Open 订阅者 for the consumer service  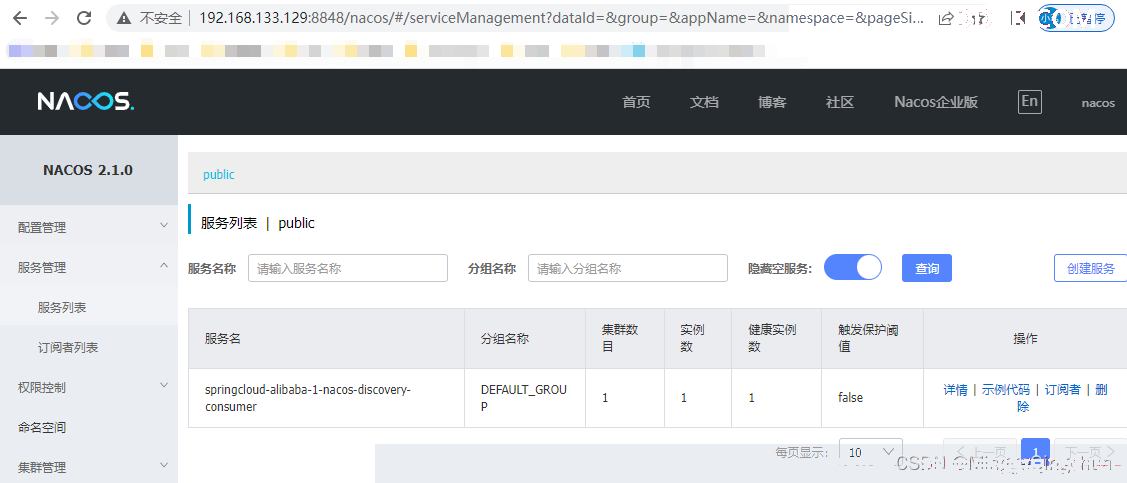tap(1062, 390)
